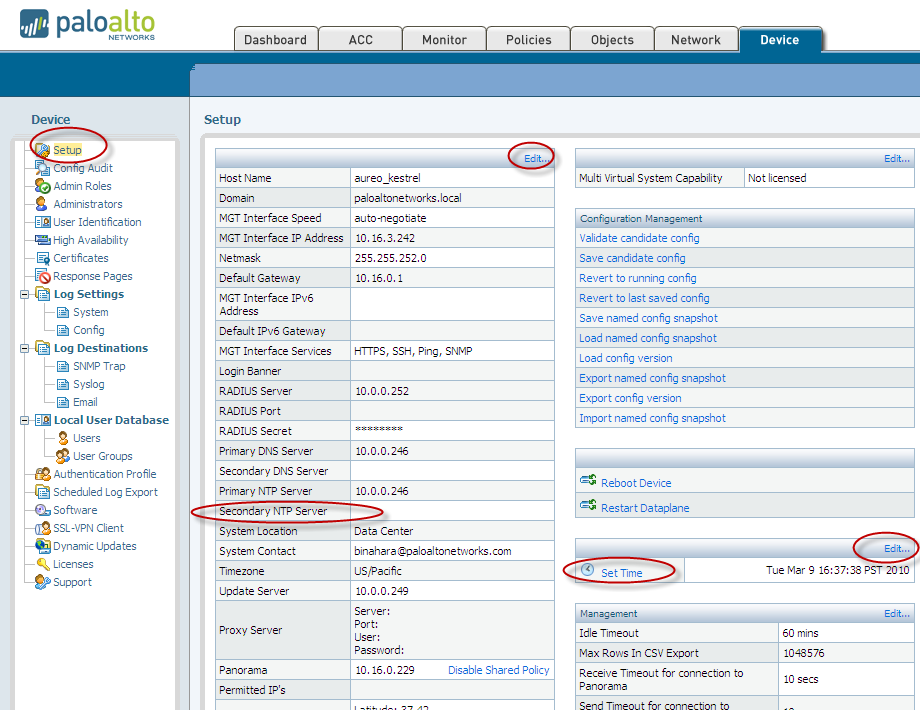Click the Email destination icon
Viewport: 920px width, 710px height.
click(63, 403)
